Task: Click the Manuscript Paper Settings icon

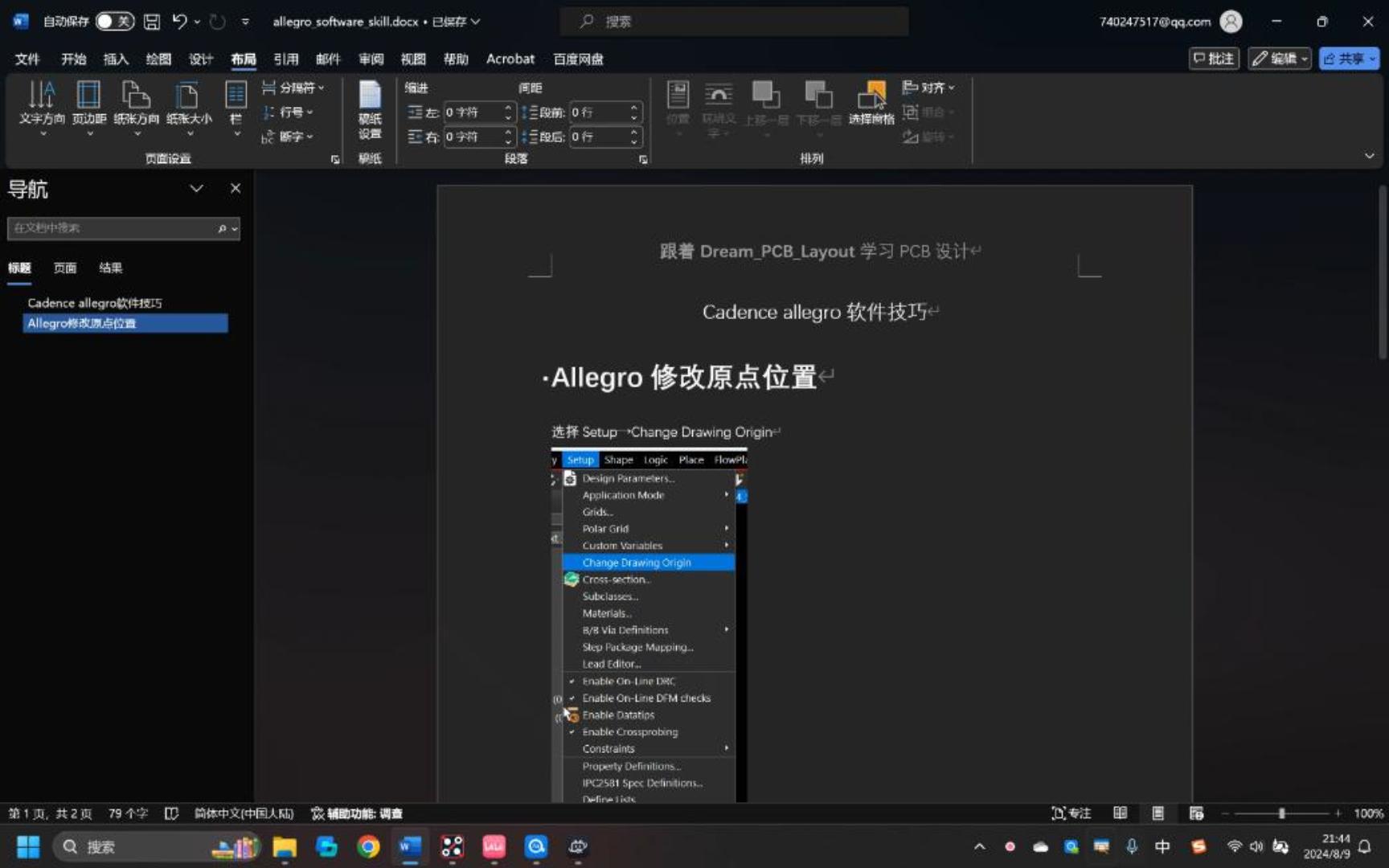Action: pos(370,110)
